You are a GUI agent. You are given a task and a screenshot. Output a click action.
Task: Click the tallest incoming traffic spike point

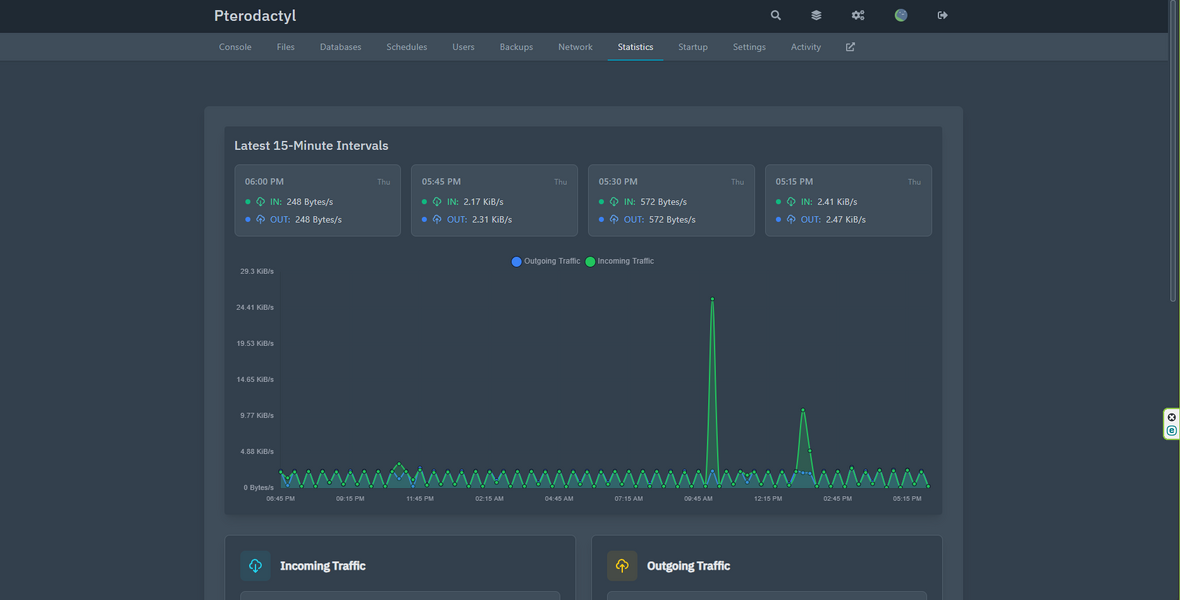(712, 300)
